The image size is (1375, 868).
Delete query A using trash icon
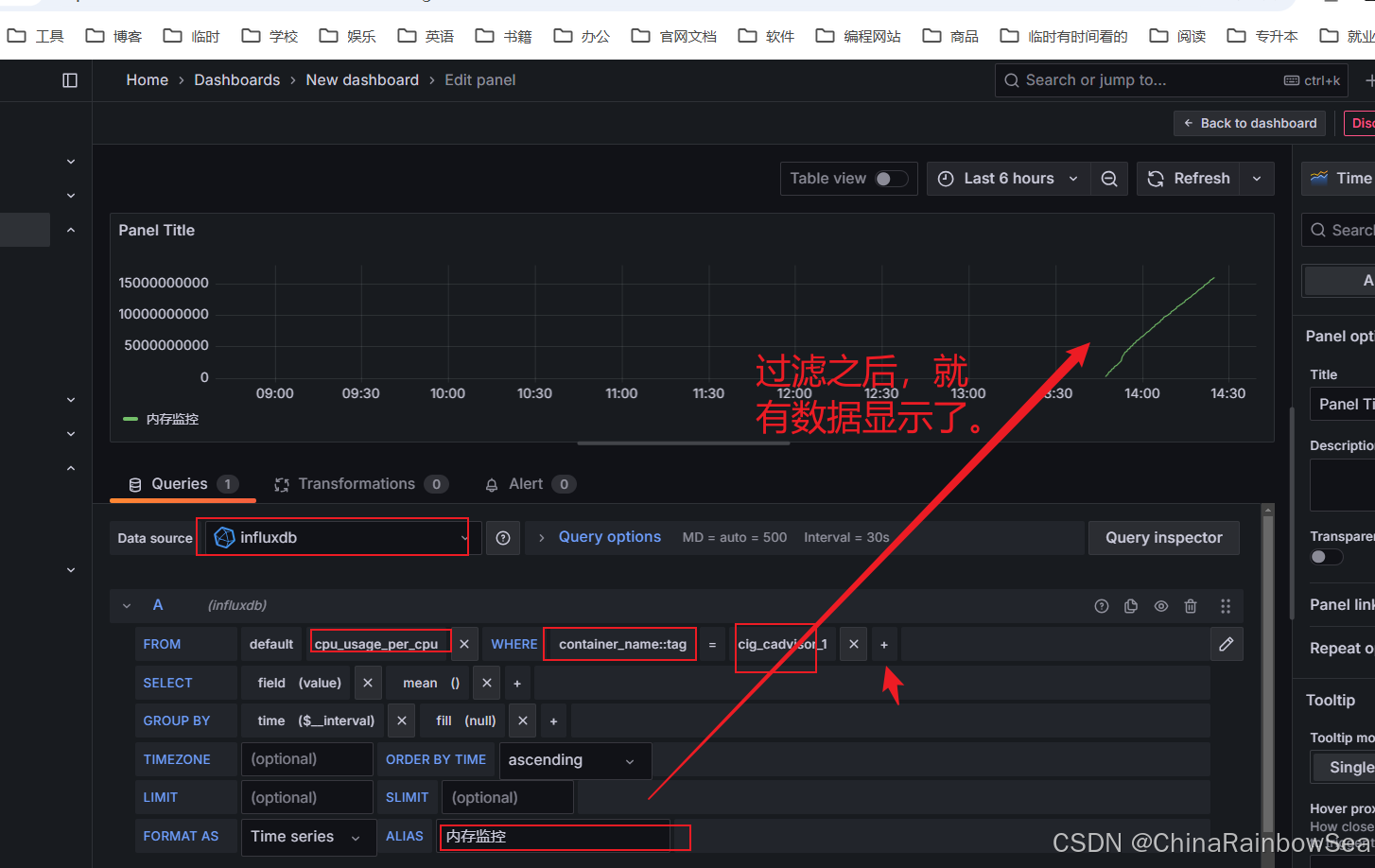click(x=1191, y=606)
